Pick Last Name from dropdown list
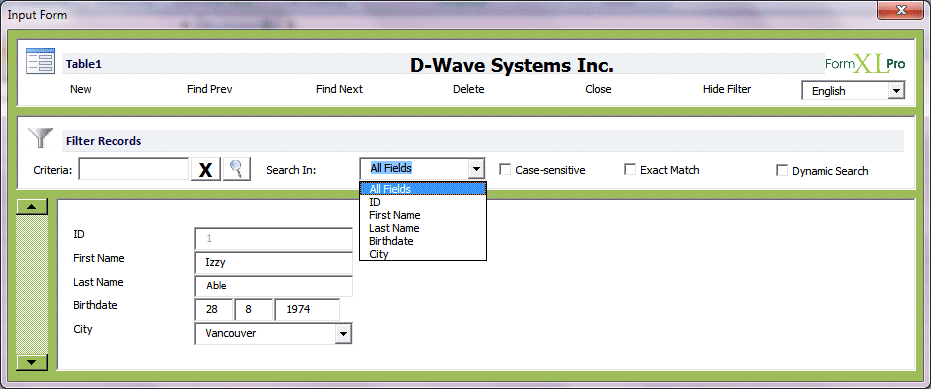 [423, 228]
